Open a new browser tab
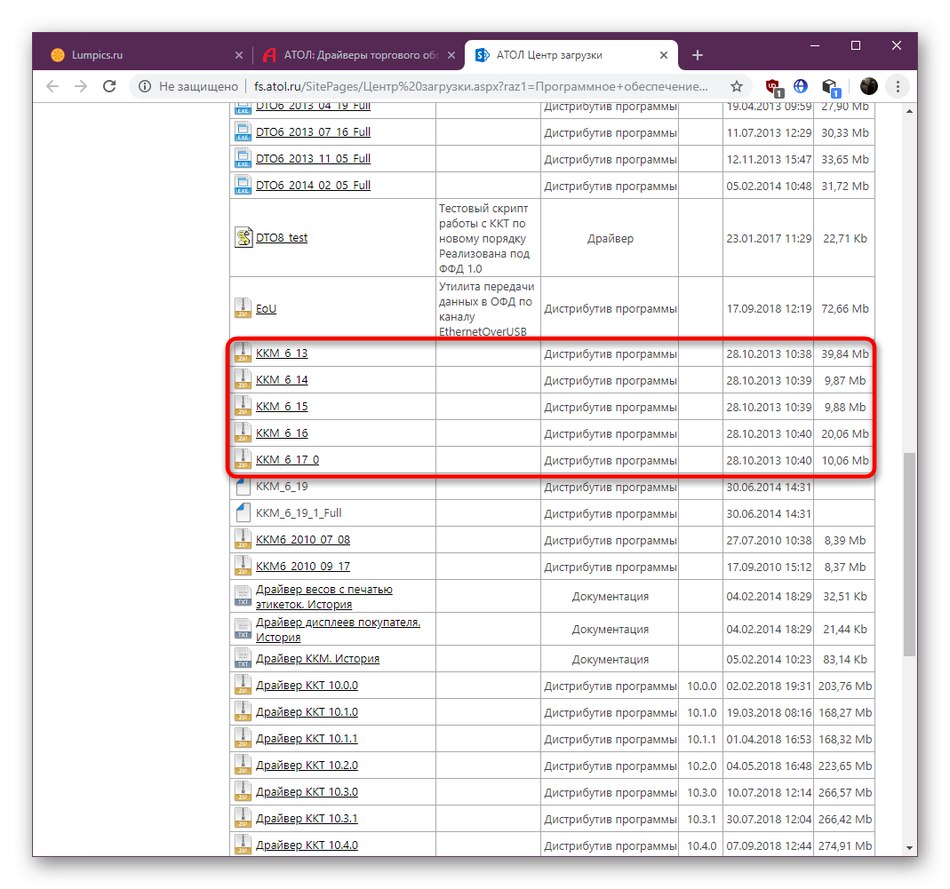 click(x=697, y=55)
